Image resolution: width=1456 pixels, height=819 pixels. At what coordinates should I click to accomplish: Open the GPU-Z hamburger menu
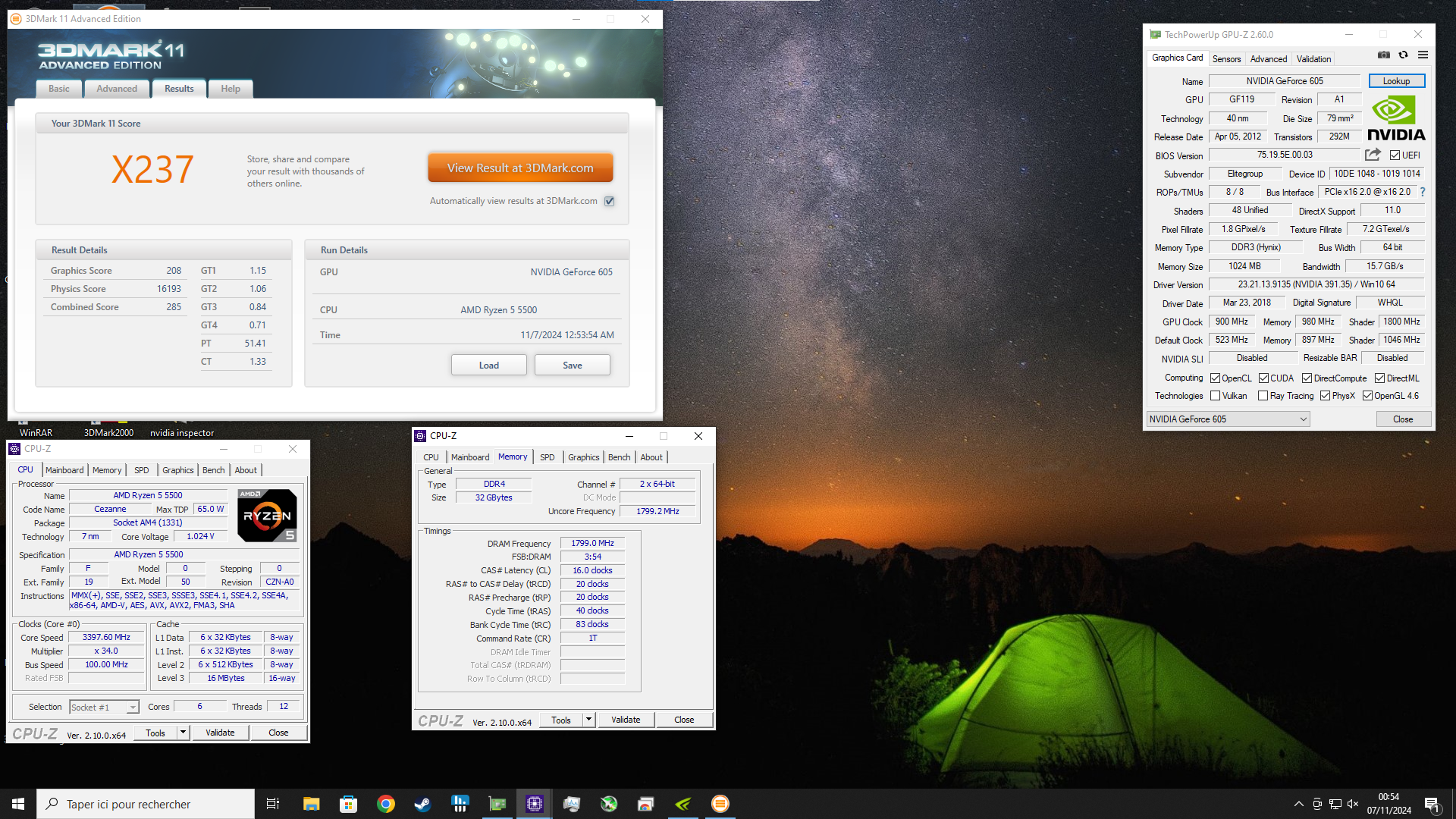(x=1423, y=55)
